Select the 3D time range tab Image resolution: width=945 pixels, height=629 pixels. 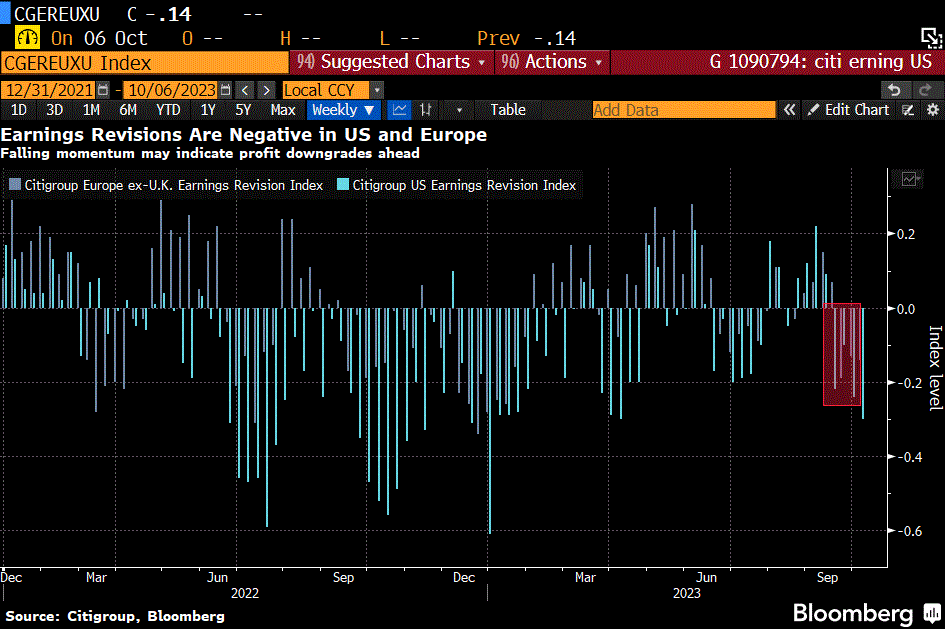tap(54, 110)
